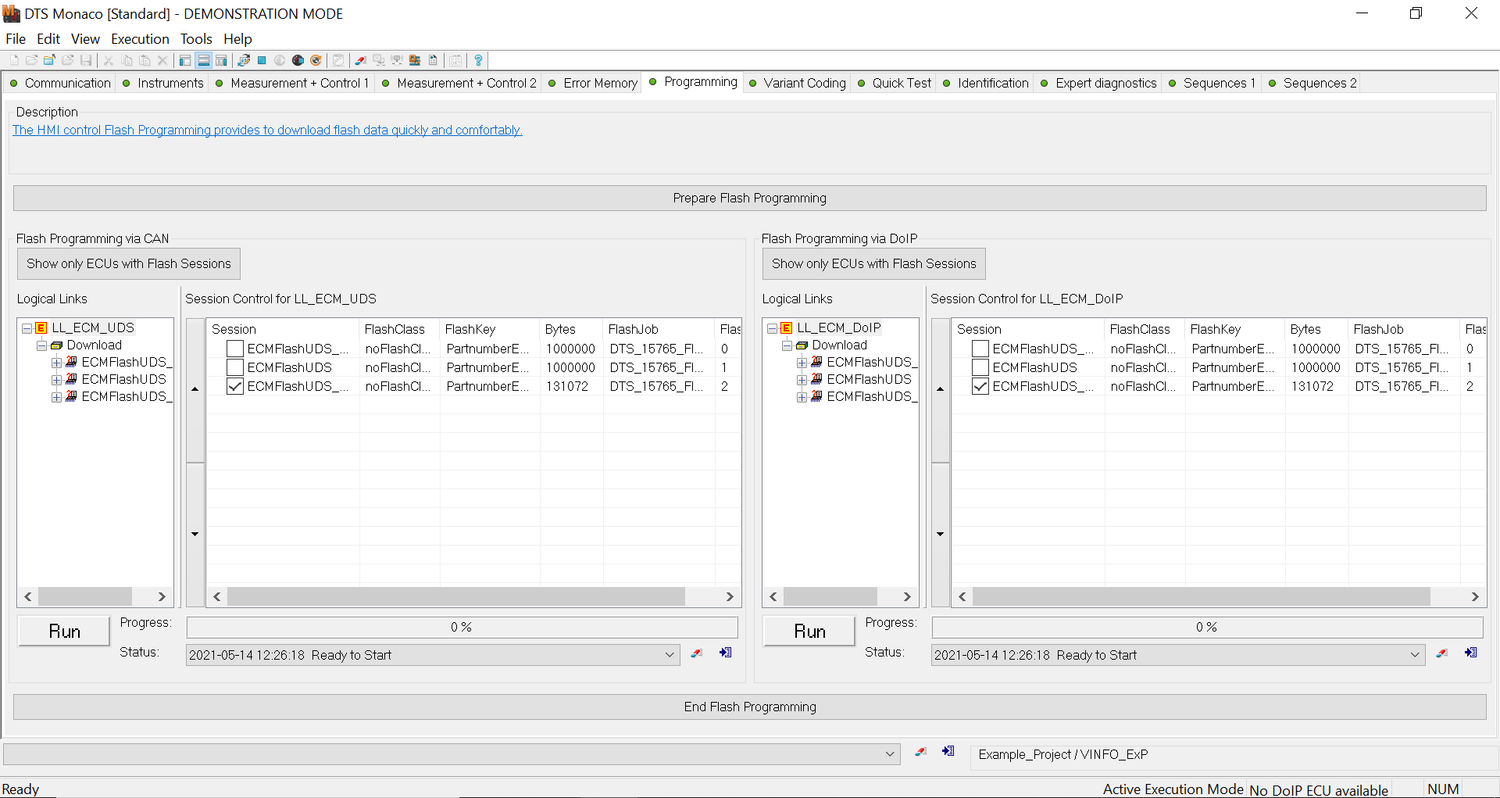
Task: Click the eraser icon in the top toolbar
Action: [360, 61]
